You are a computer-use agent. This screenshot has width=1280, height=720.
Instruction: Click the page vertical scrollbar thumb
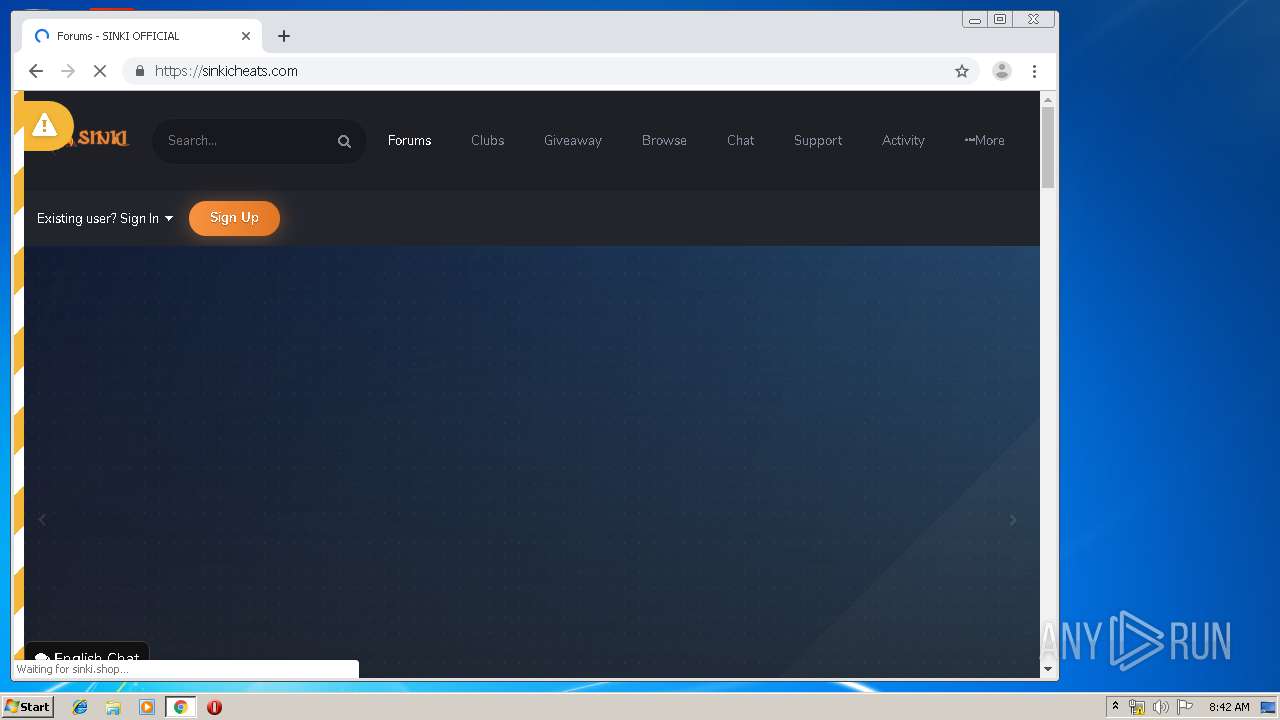[x=1048, y=147]
